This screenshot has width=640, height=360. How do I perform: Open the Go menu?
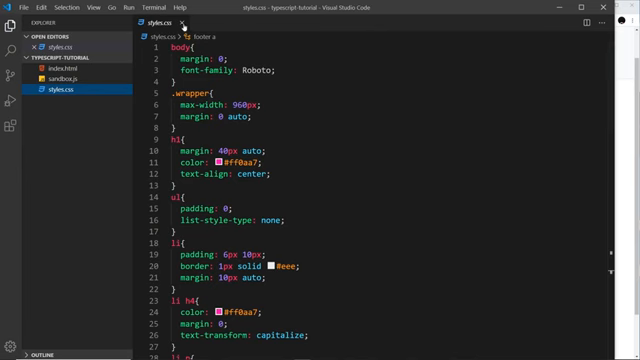point(112,7)
